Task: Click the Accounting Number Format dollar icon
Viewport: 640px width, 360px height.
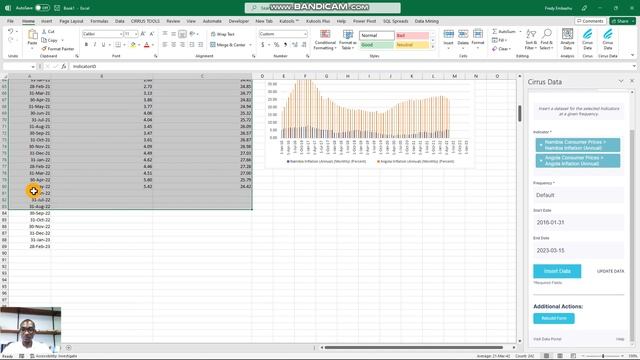Action: 262,44
